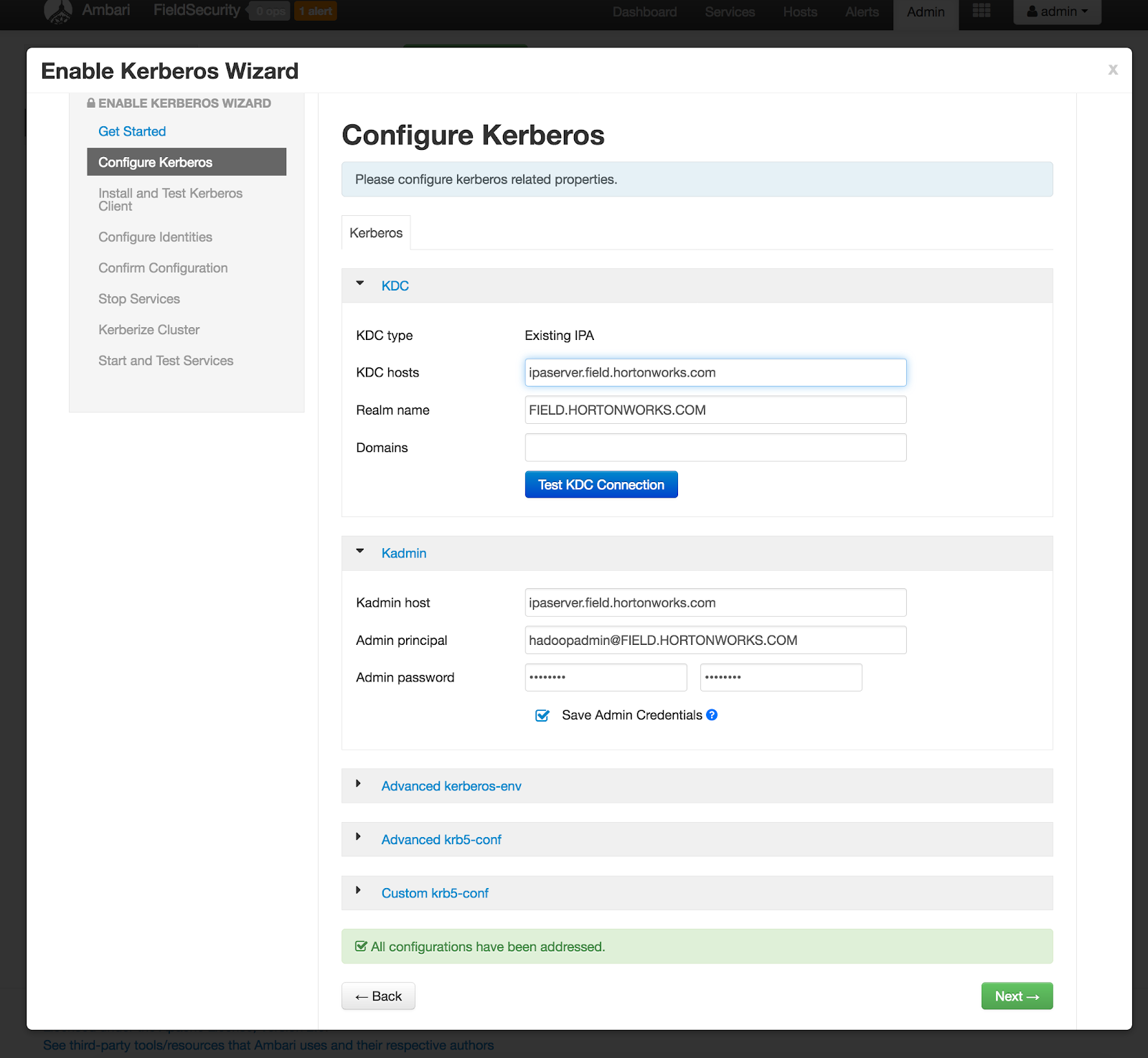This screenshot has width=1148, height=1058.
Task: Open the grid views icon in navbar
Action: point(982,11)
